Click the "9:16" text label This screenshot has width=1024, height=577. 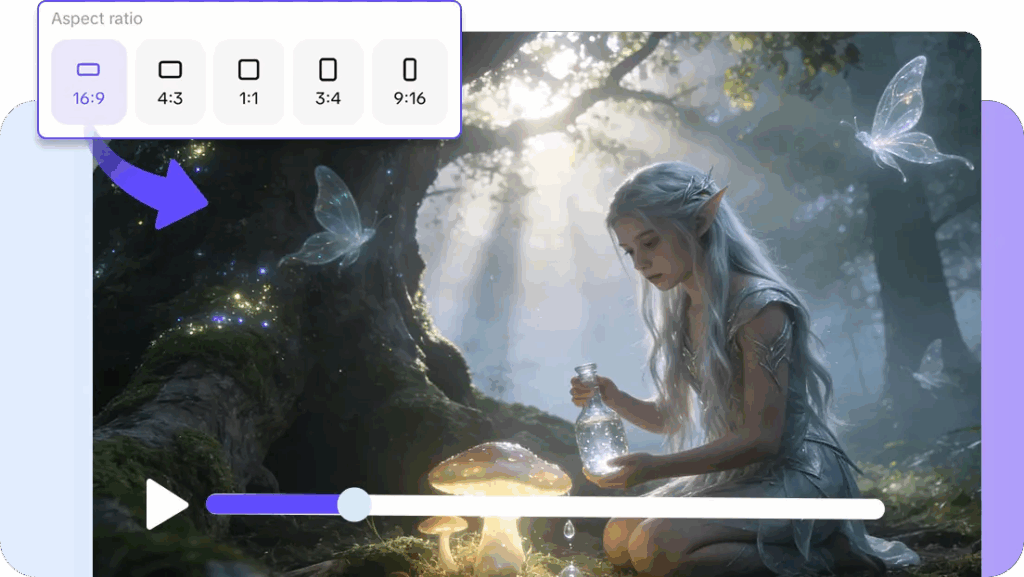tap(409, 99)
